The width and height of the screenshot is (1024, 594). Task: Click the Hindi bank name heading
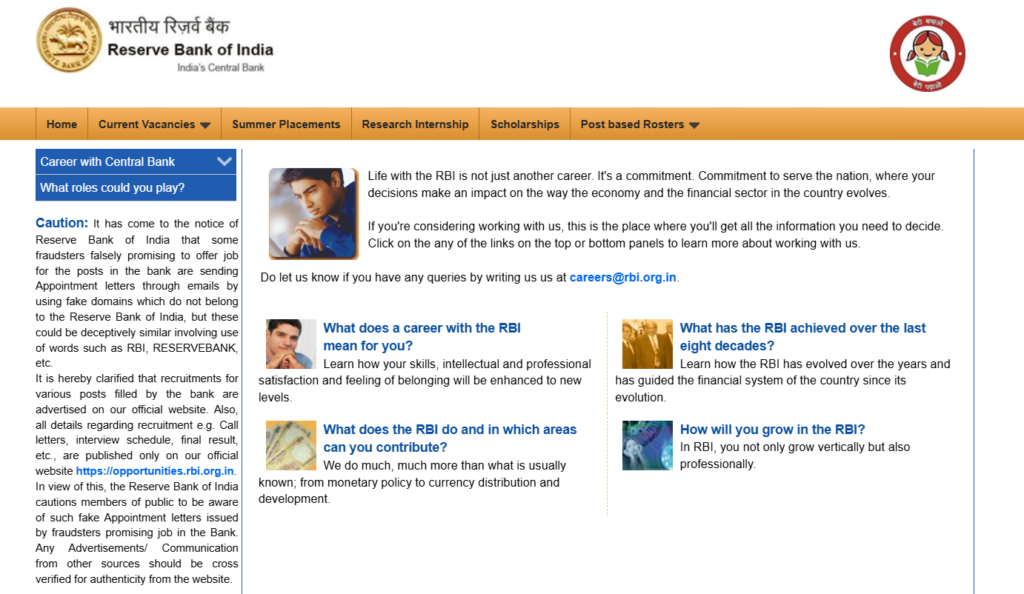168,26
